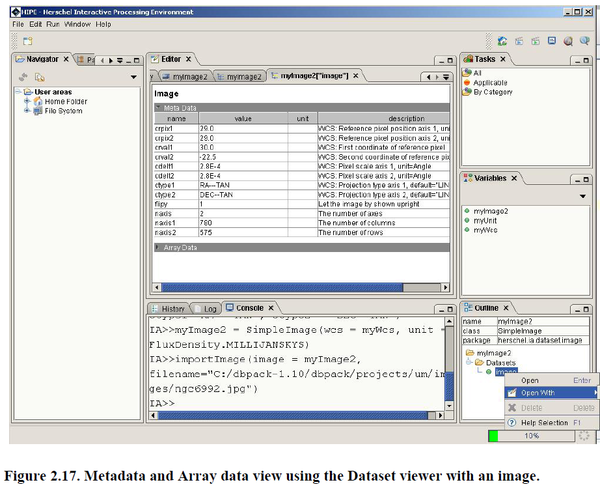This screenshot has width=600, height=491.
Task: Switch to the second myImage2 editor tab
Action: (x=240, y=77)
